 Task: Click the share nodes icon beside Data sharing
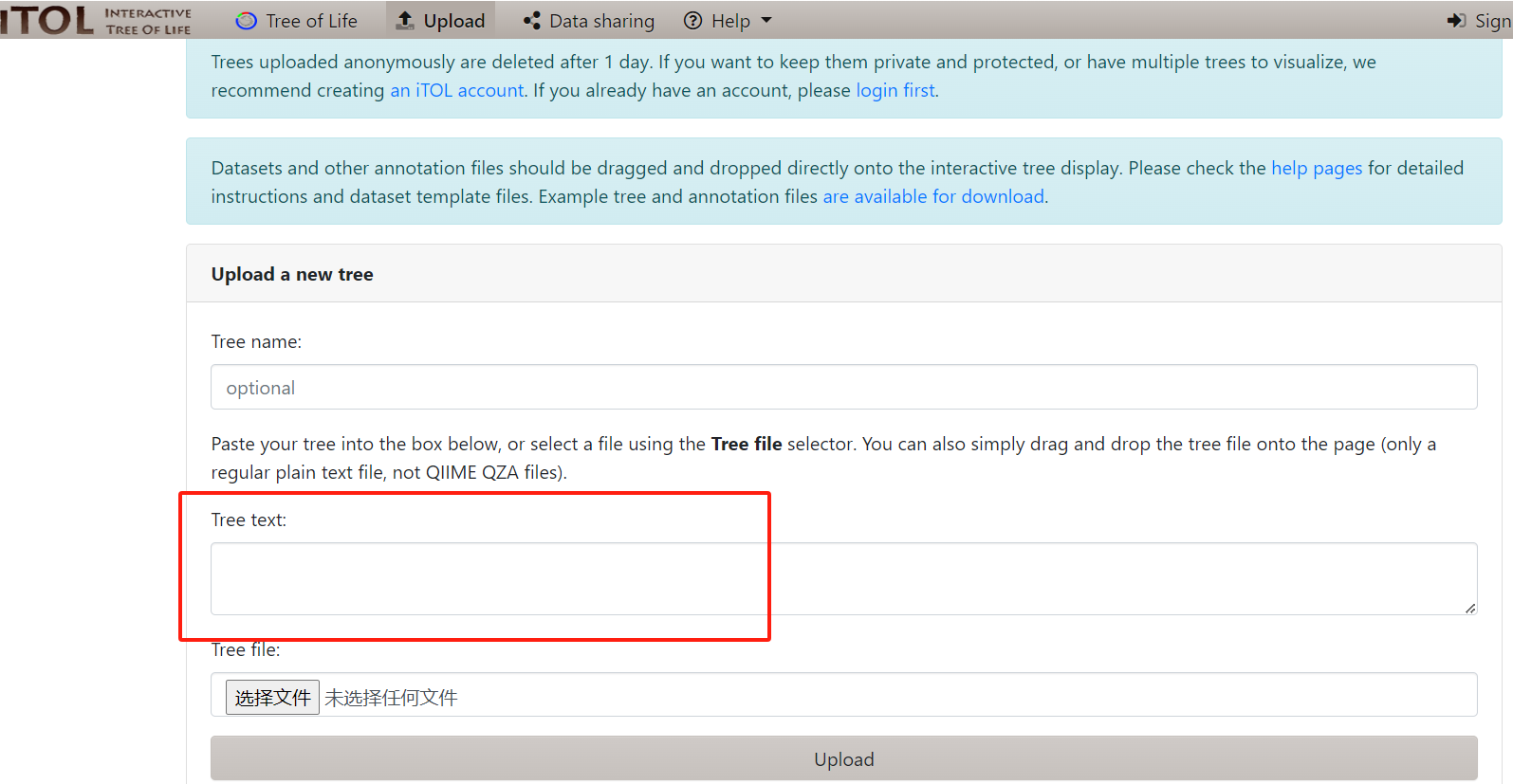click(x=532, y=21)
